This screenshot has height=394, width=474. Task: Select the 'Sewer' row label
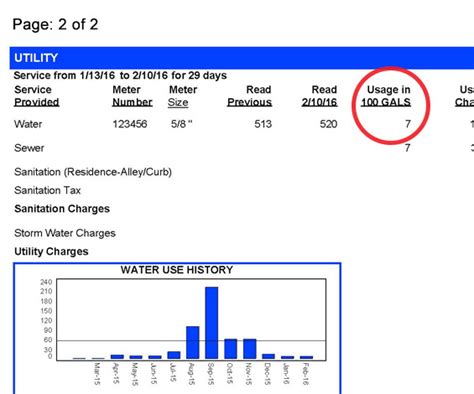29,148
